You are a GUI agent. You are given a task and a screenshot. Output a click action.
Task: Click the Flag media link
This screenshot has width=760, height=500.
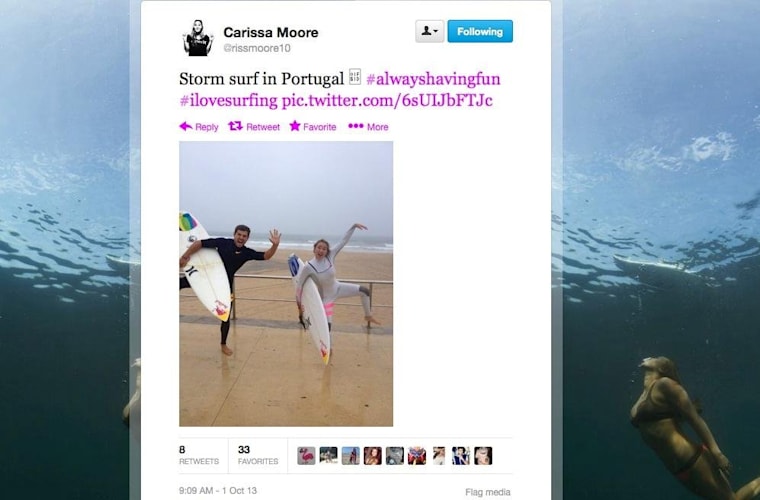(x=488, y=492)
